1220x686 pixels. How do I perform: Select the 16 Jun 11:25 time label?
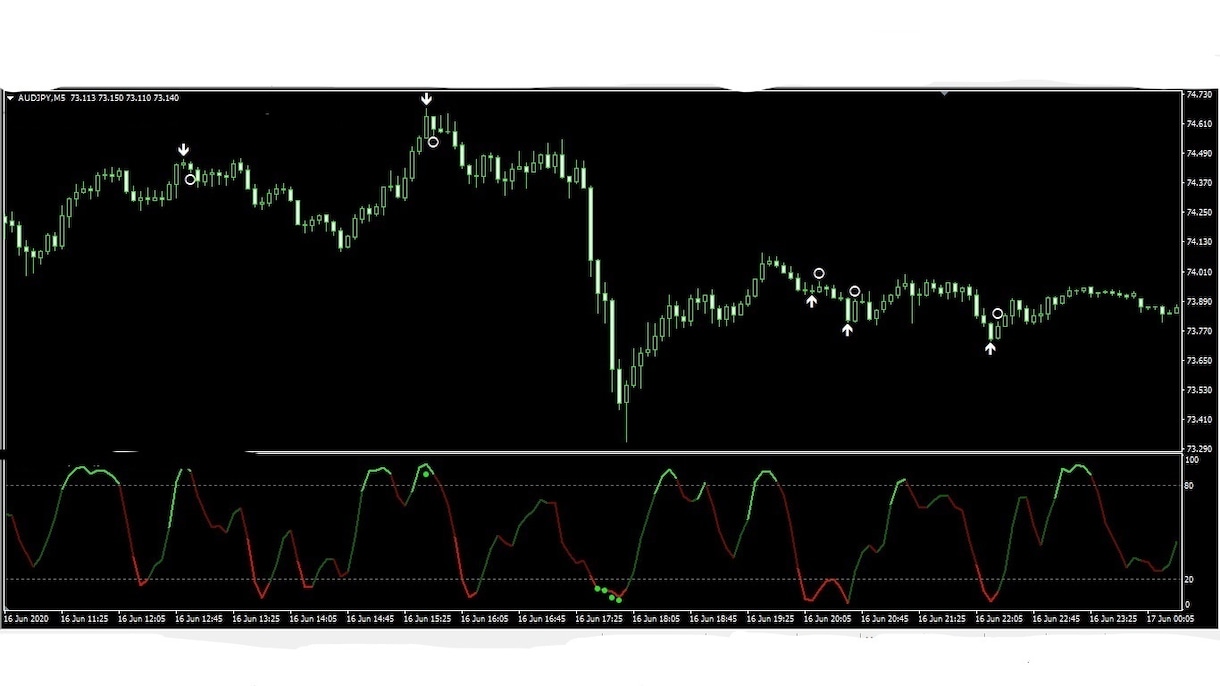(84, 619)
